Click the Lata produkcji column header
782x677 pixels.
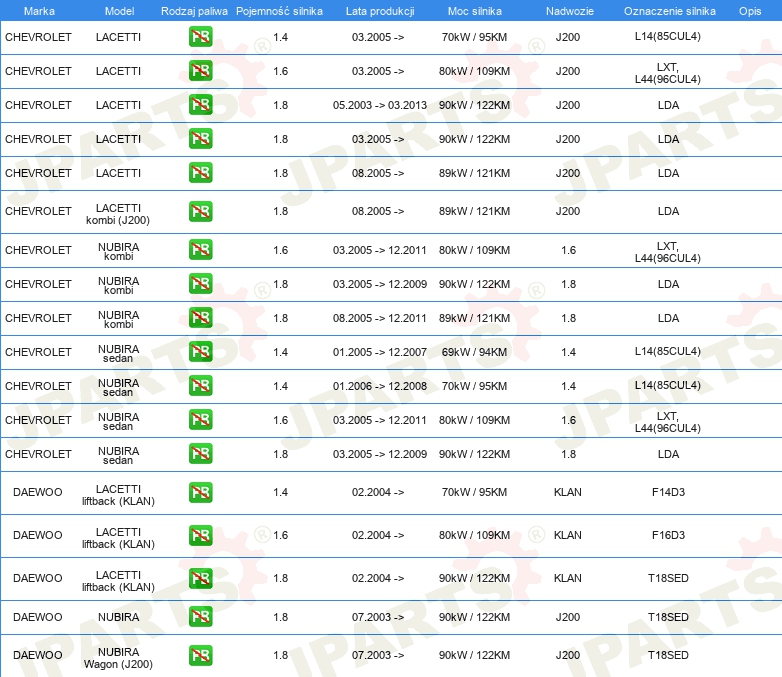pyautogui.click(x=380, y=11)
